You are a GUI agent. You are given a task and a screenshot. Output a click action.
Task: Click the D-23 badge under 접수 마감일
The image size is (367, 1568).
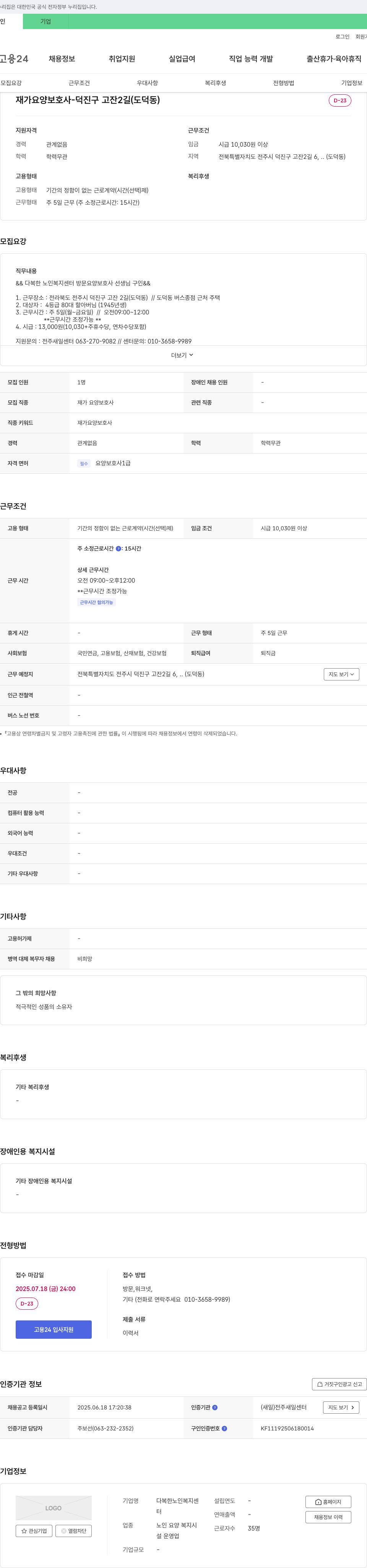[27, 1303]
